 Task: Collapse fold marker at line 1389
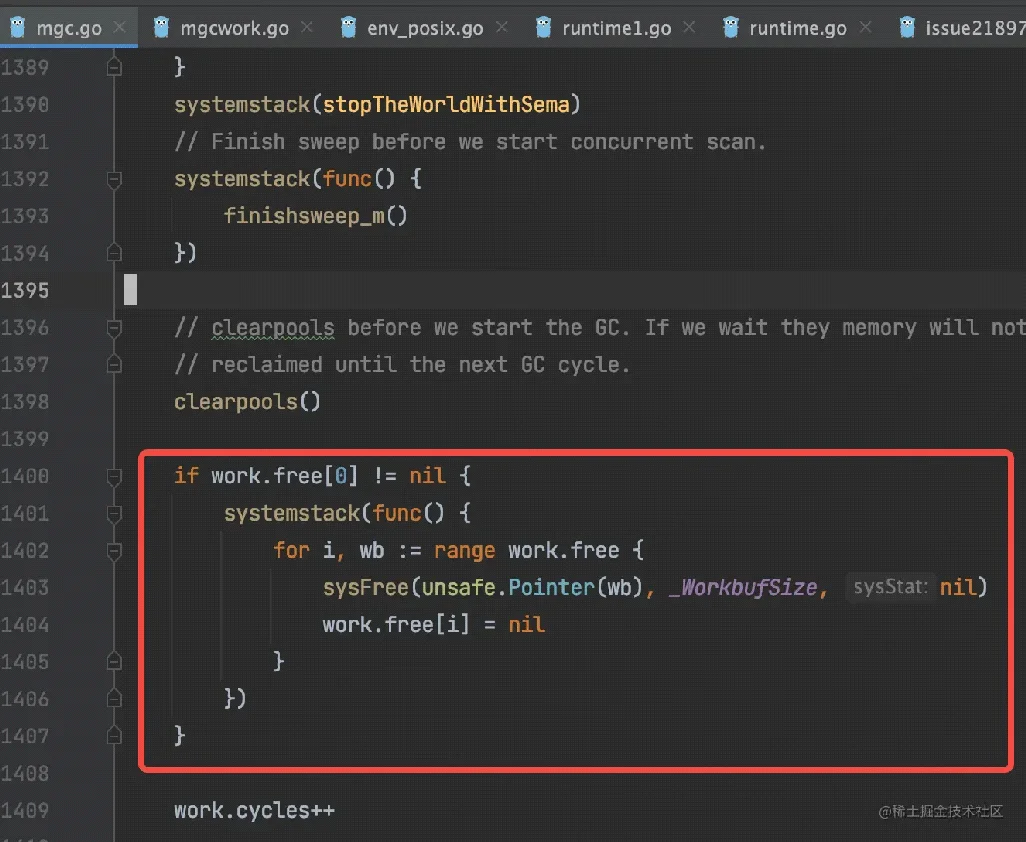point(114,67)
